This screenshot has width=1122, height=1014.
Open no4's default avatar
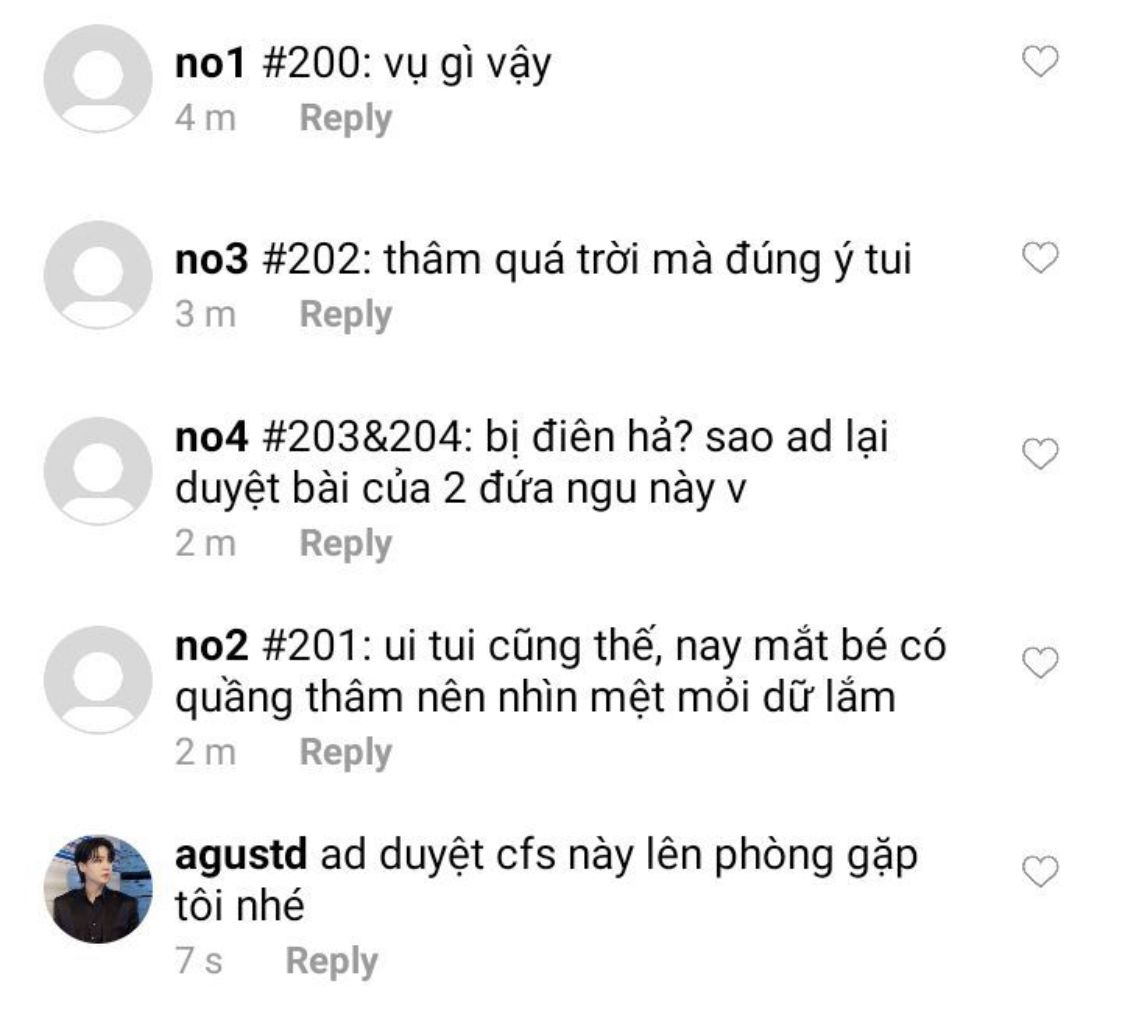tap(98, 471)
